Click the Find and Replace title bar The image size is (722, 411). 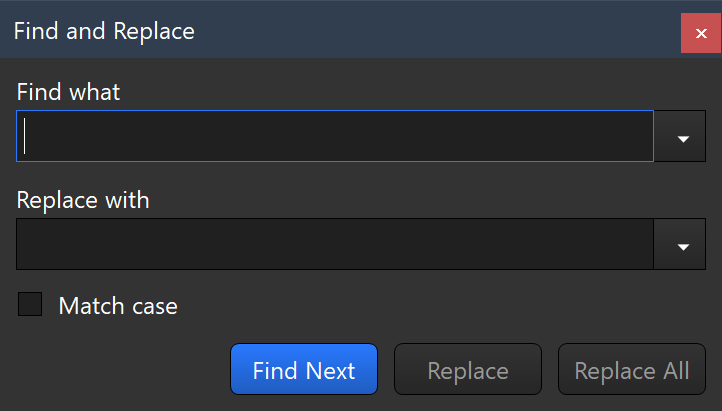300,31
